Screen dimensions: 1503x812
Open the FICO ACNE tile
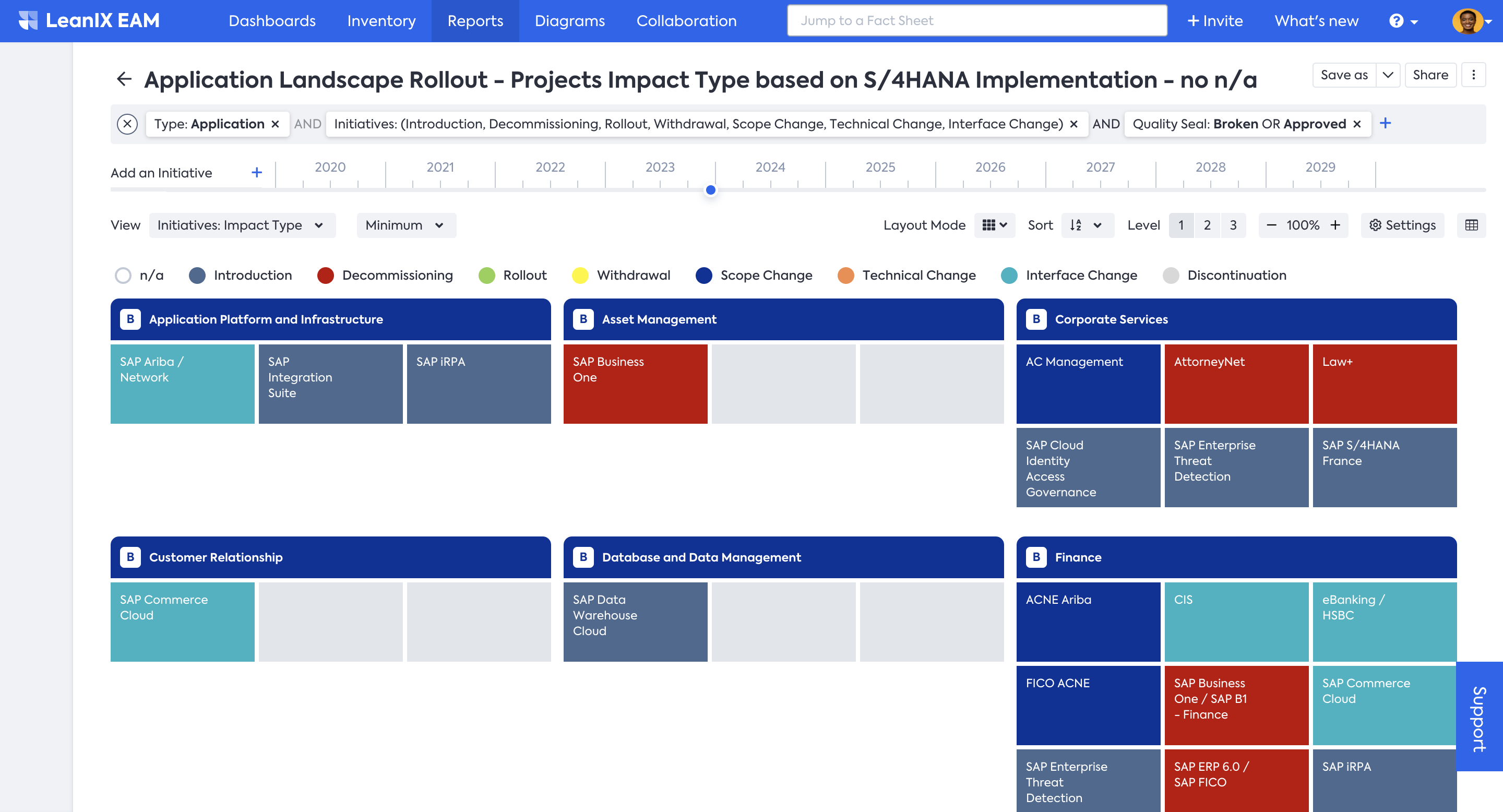(x=1088, y=705)
